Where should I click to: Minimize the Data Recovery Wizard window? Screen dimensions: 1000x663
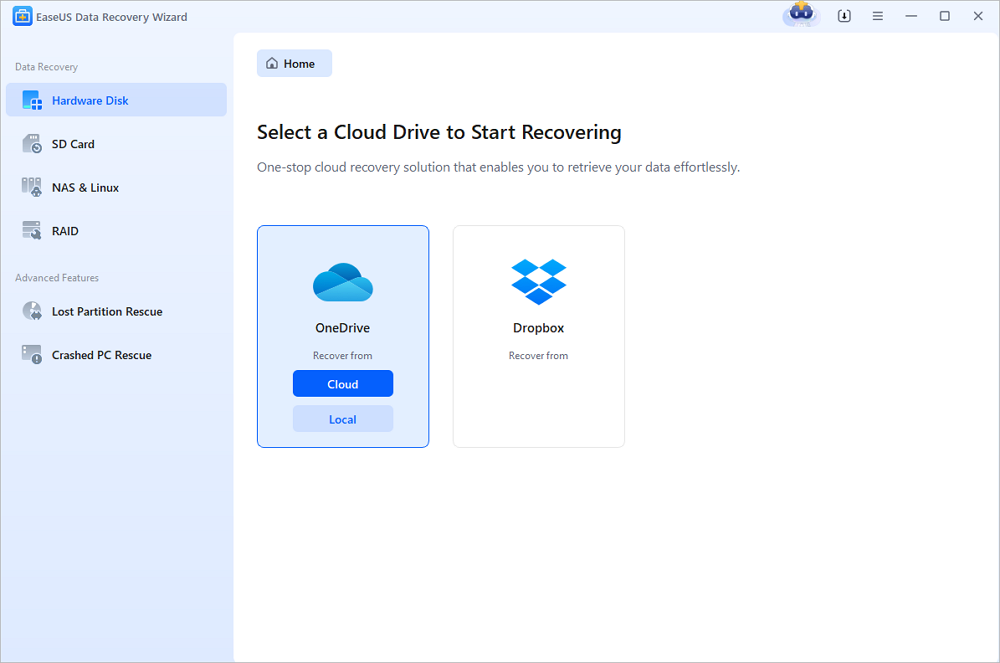click(911, 17)
